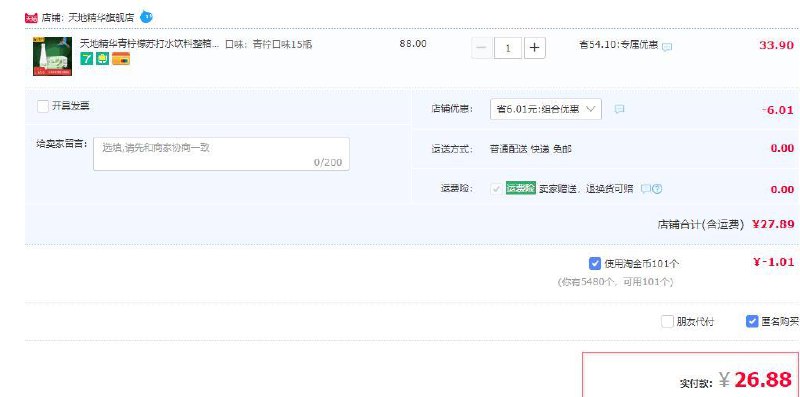Click the store total ¥27.89

tap(773, 224)
